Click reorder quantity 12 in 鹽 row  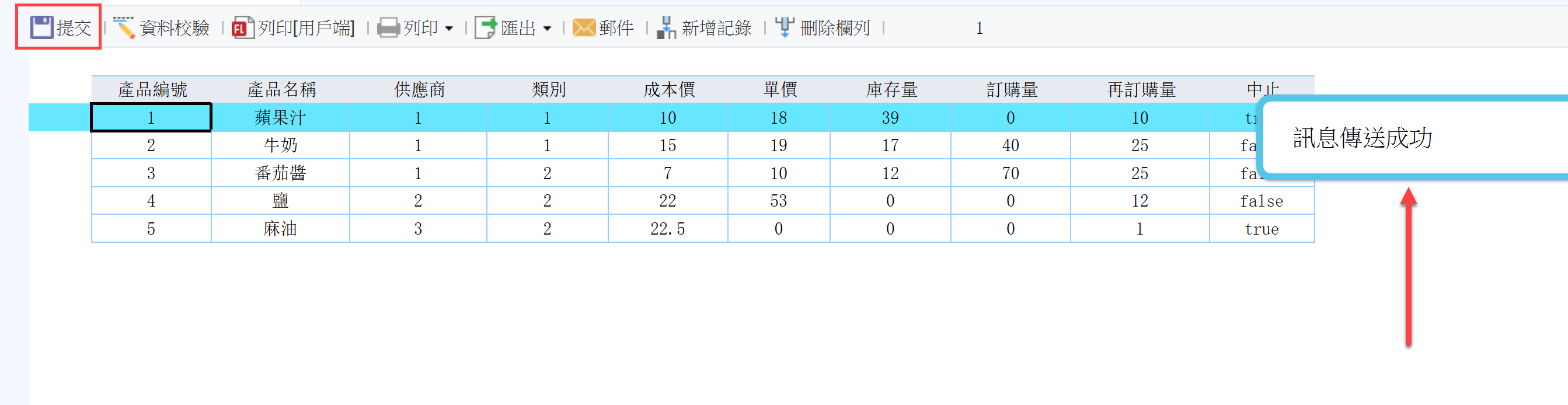(1140, 201)
